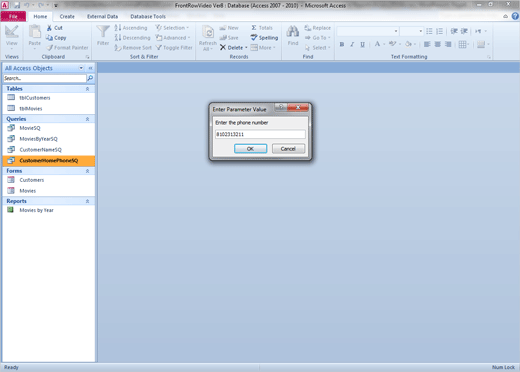
Task: Click the Cut scissors icon
Action: point(49,28)
